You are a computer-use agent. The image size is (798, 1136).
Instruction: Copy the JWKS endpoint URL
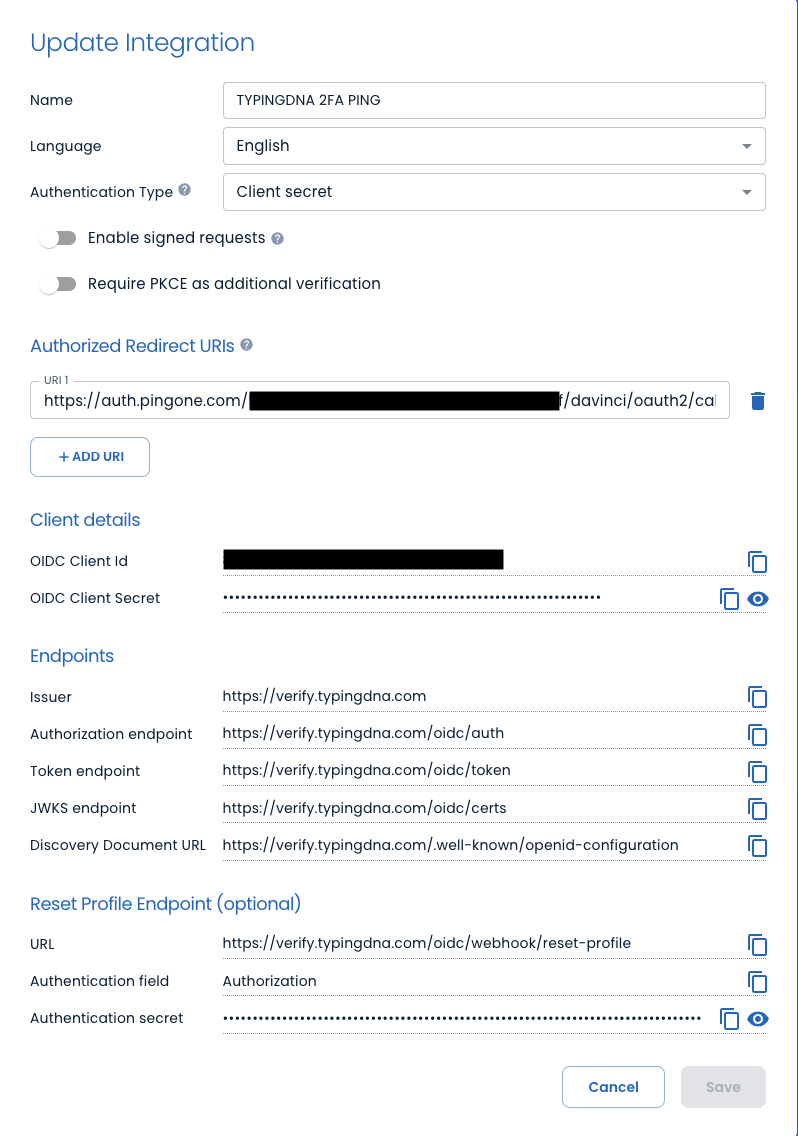coord(757,809)
